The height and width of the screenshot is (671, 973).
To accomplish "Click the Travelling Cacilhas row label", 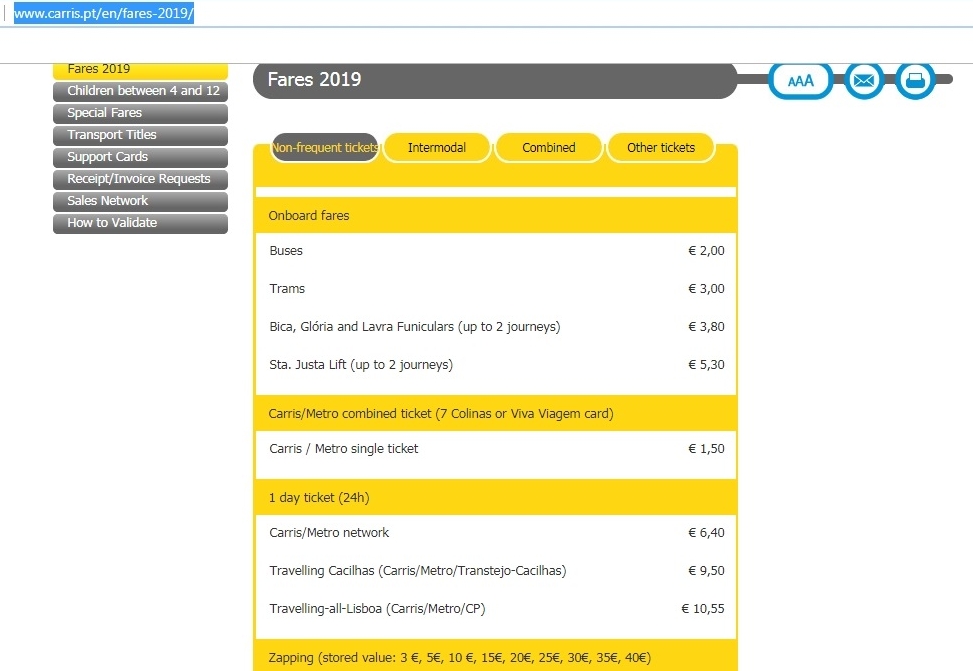I will 418,570.
